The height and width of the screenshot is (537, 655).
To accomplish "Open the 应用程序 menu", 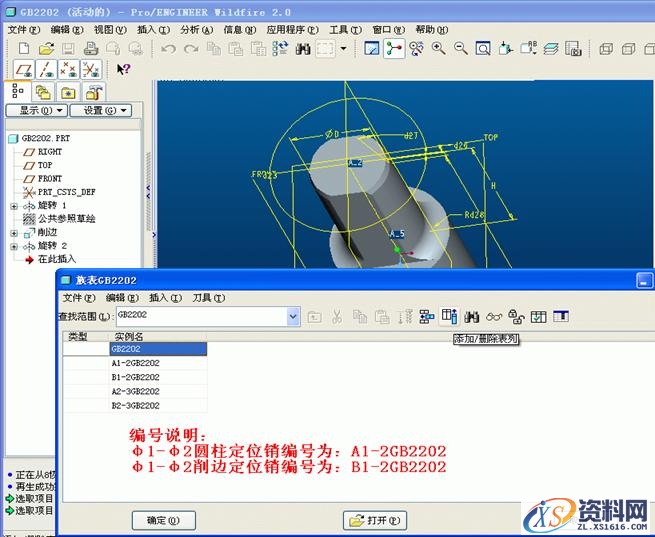I will click(293, 30).
